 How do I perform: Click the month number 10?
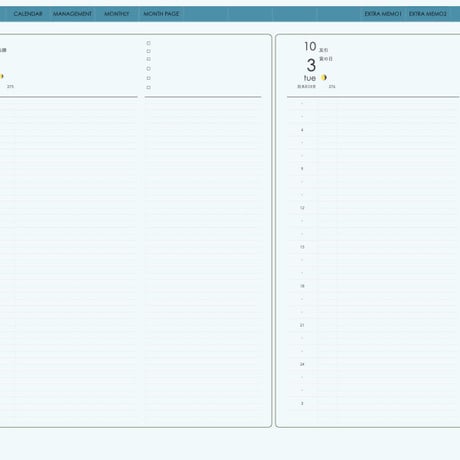310,46
